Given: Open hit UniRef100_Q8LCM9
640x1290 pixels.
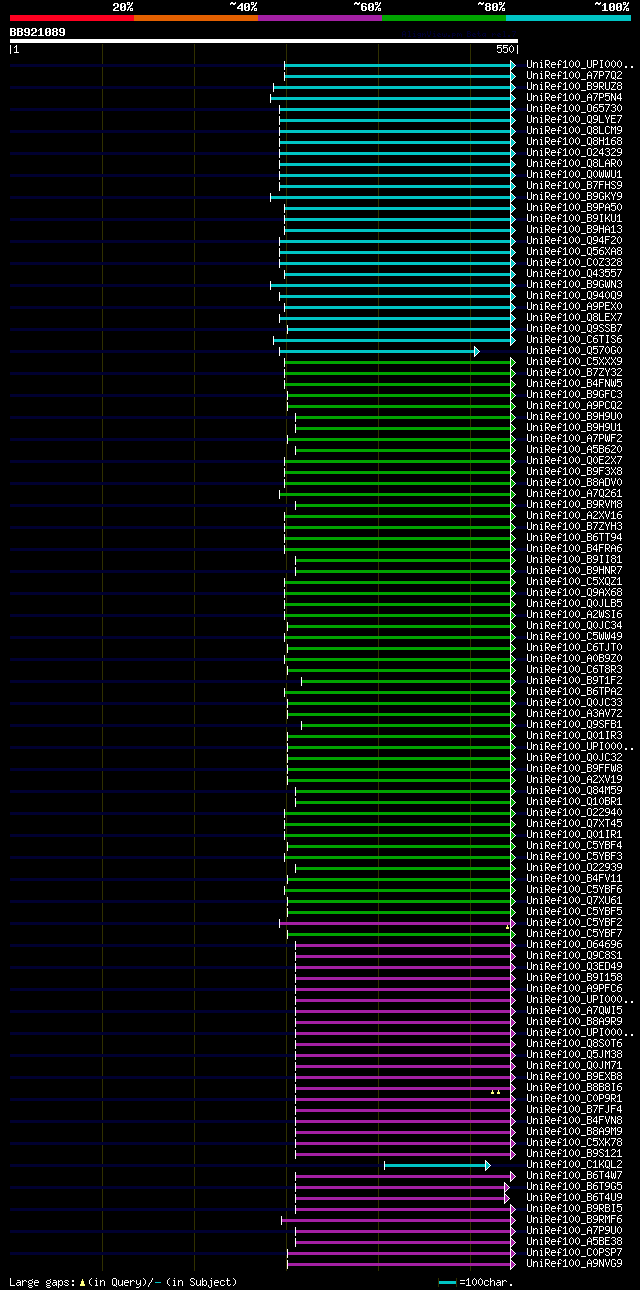Looking at the screenshot, I should click(x=574, y=130).
